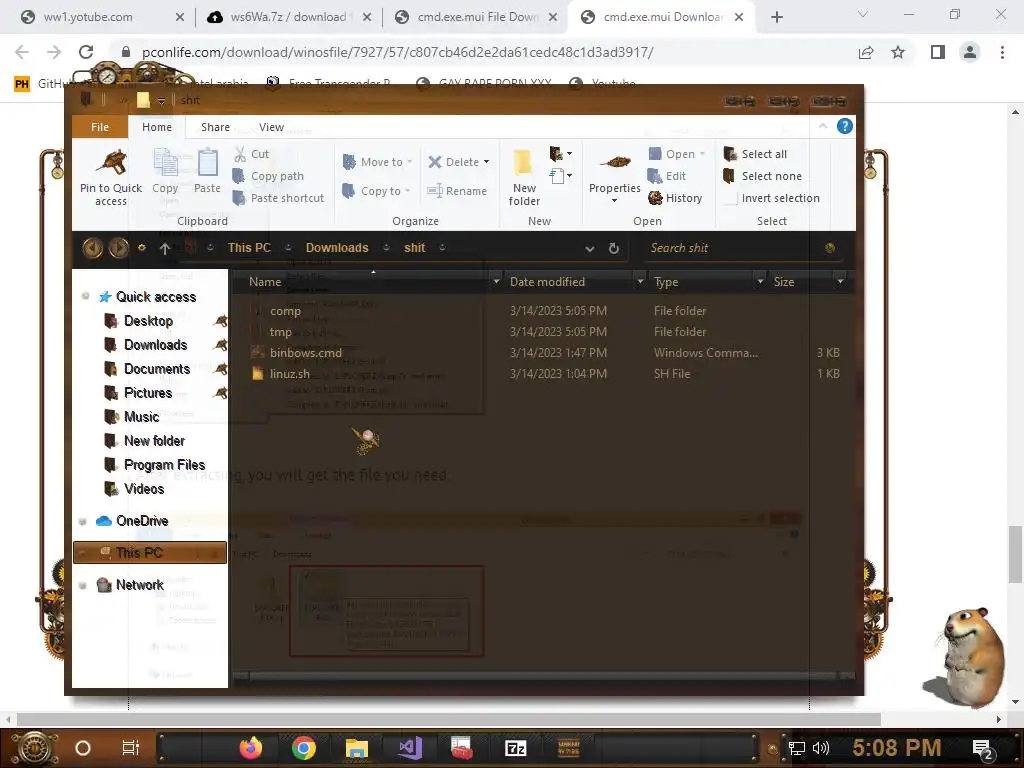The image size is (1024, 768).
Task: Open the Copy to dropdown
Action: click(376, 191)
